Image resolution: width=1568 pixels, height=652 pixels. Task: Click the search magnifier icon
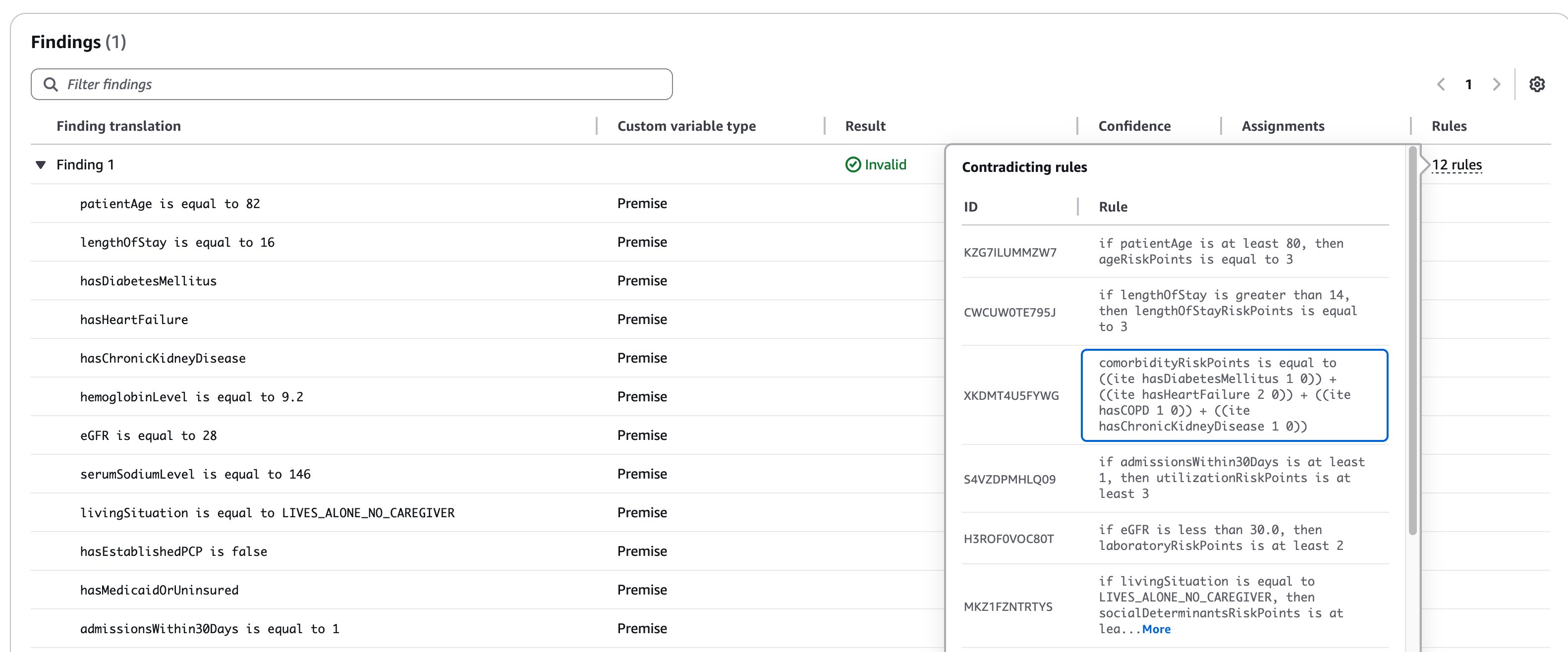click(51, 85)
